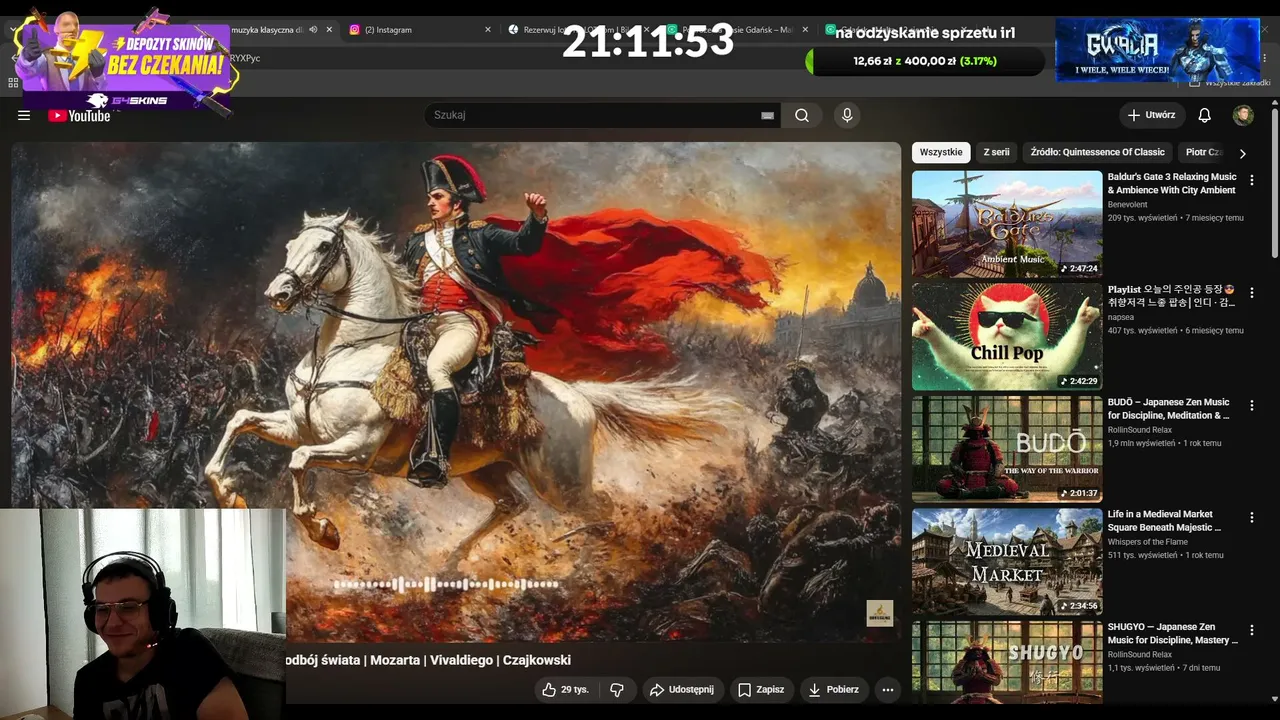
Task: Click the search magnifier button
Action: [x=802, y=115]
